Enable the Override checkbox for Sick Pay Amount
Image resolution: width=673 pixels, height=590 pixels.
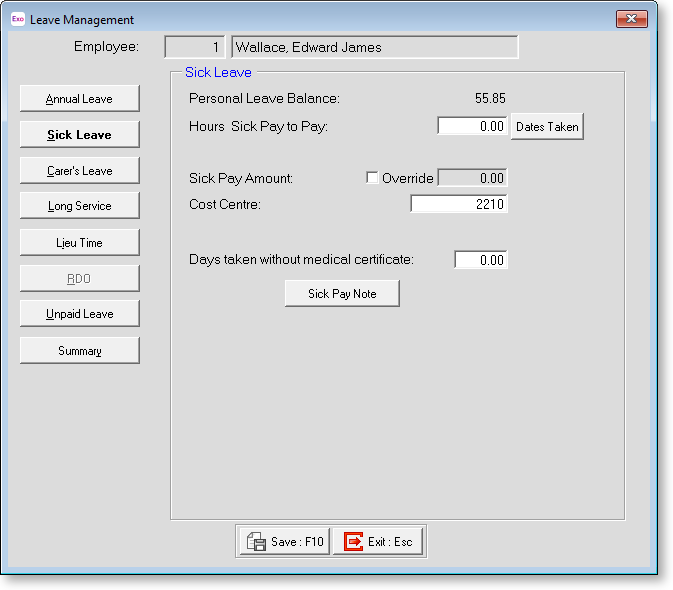click(x=373, y=178)
